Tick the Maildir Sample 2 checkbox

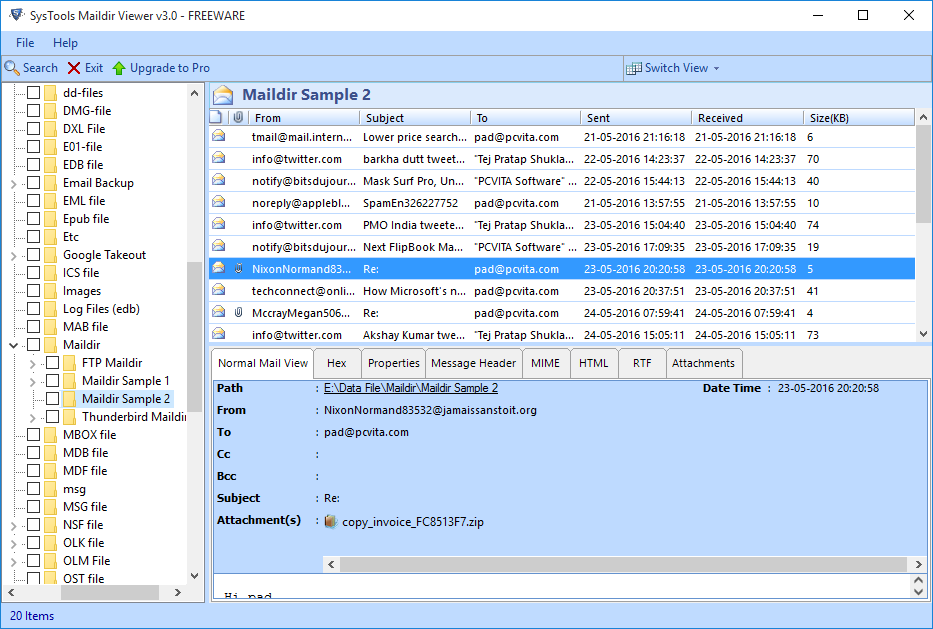tap(53, 399)
